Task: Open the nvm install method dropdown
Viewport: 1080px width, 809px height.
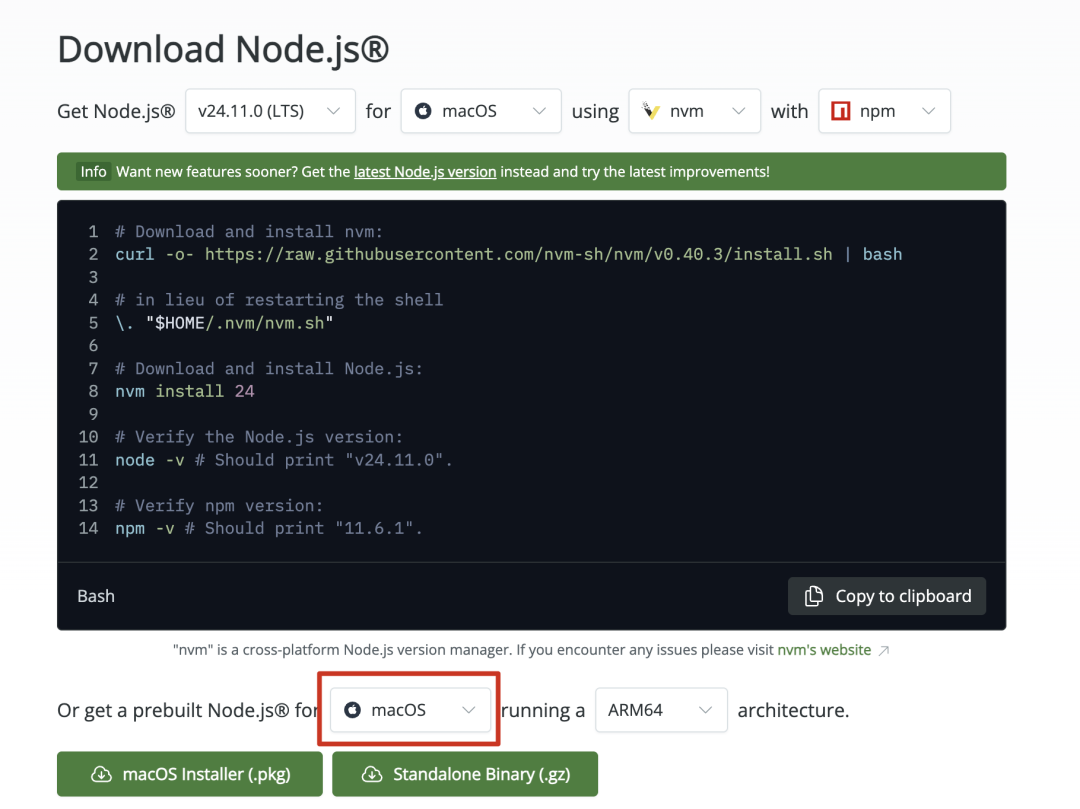Action: [694, 111]
